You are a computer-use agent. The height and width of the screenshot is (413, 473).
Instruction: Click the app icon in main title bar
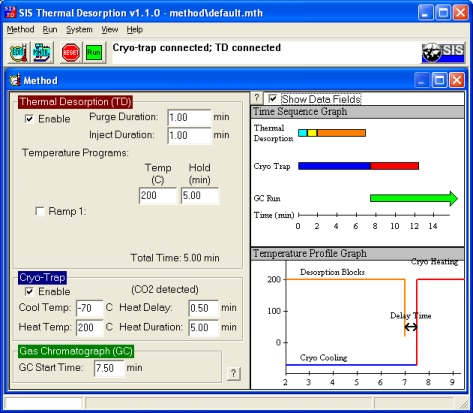10,13
